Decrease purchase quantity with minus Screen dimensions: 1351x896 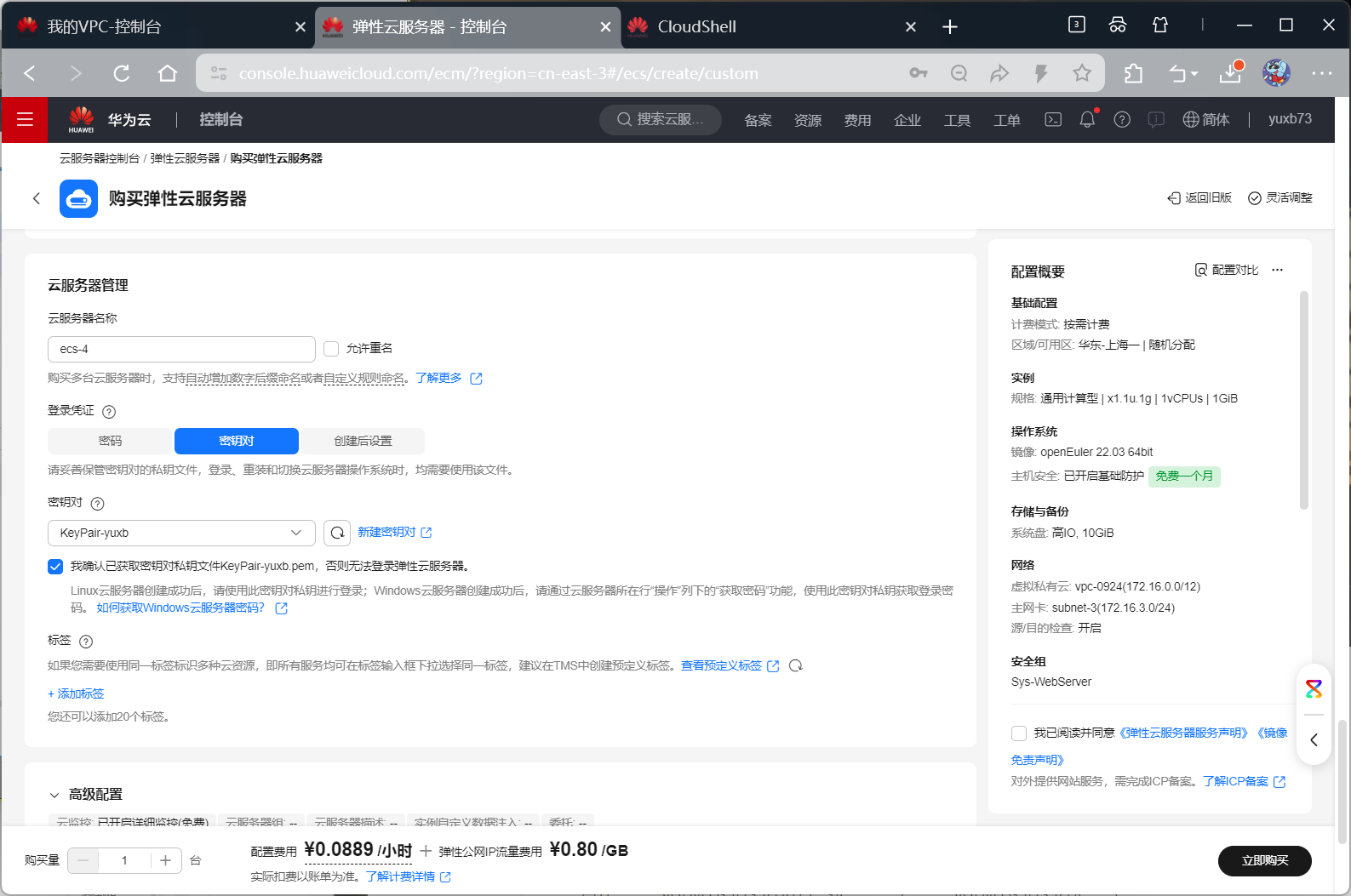[83, 860]
